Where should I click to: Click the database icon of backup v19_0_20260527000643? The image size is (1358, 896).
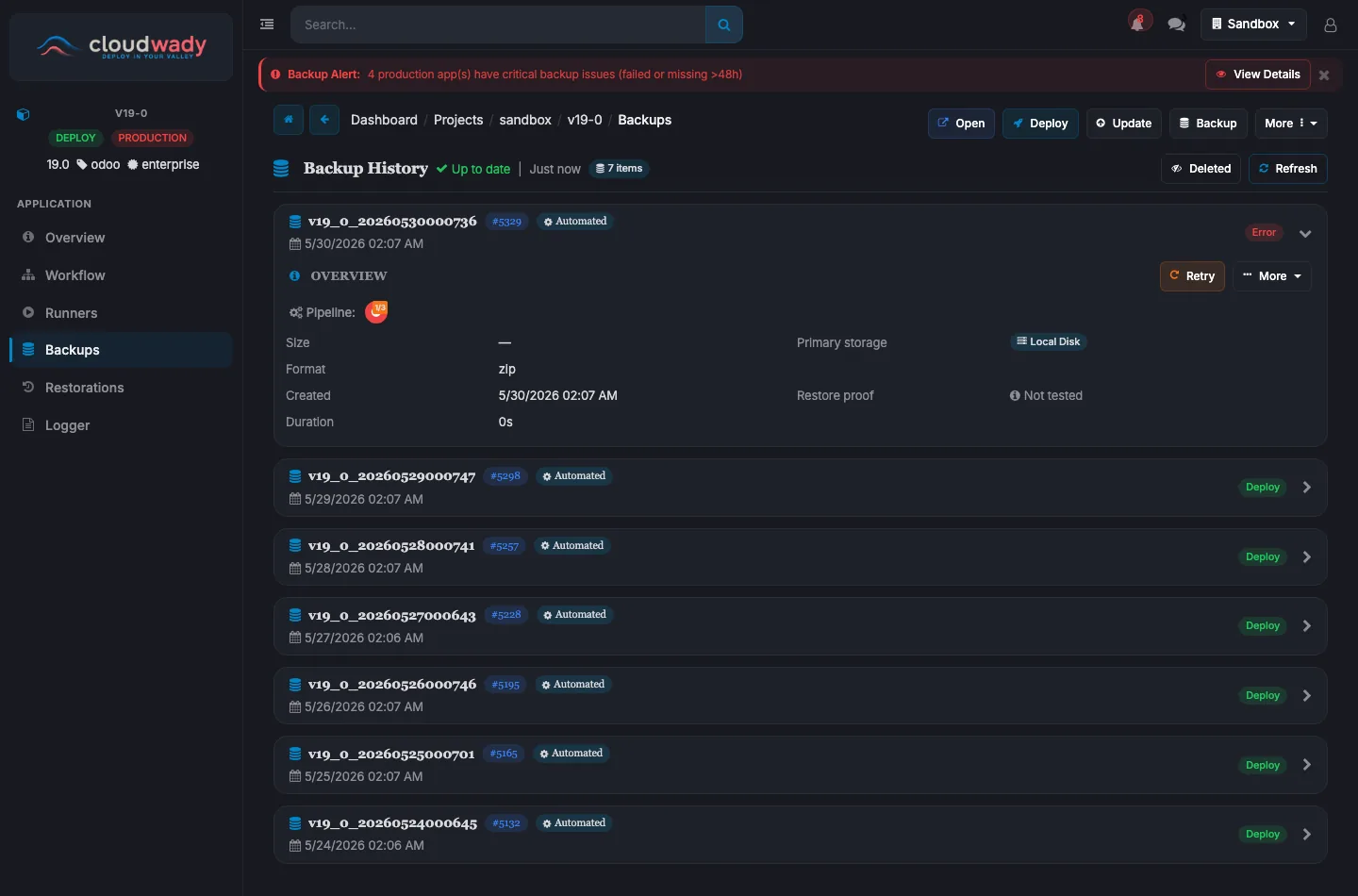coord(295,615)
